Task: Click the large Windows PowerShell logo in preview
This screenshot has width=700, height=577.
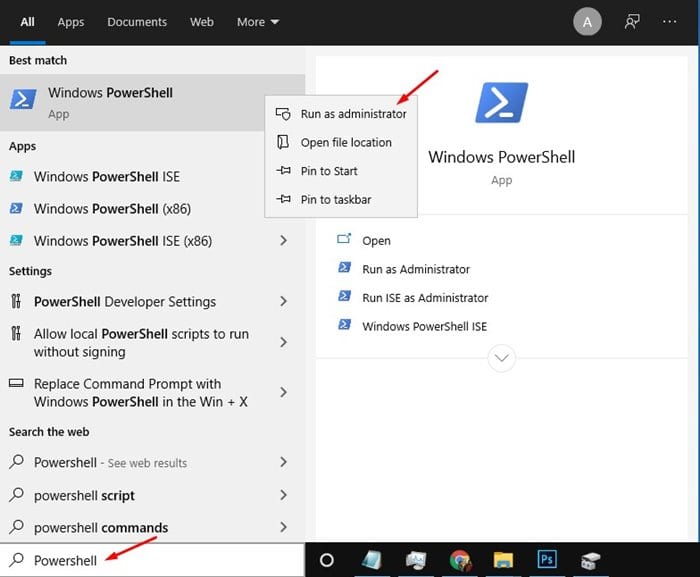Action: [501, 104]
